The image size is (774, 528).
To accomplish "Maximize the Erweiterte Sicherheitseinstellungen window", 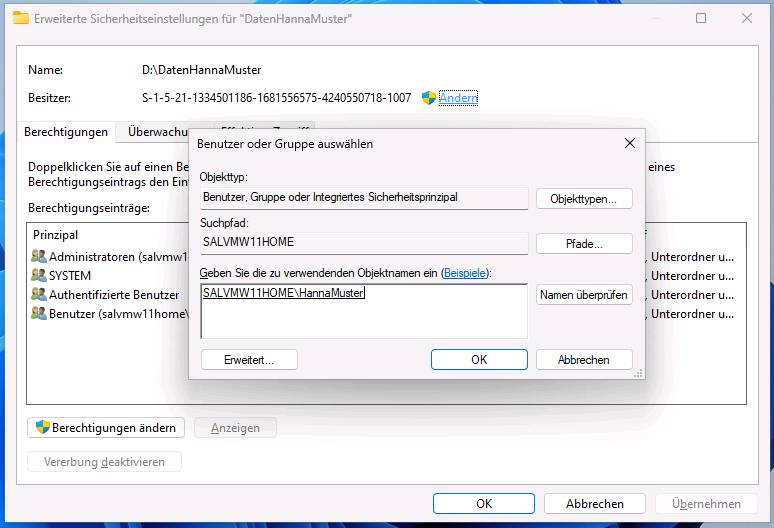I will point(700,18).
